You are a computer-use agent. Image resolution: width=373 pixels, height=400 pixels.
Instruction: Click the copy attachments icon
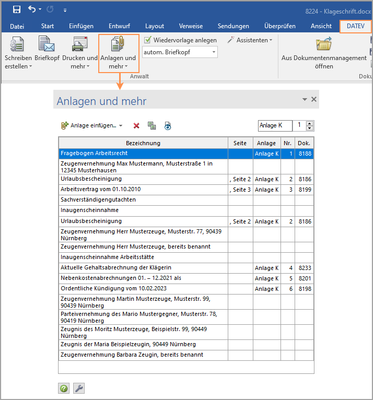(x=152, y=126)
